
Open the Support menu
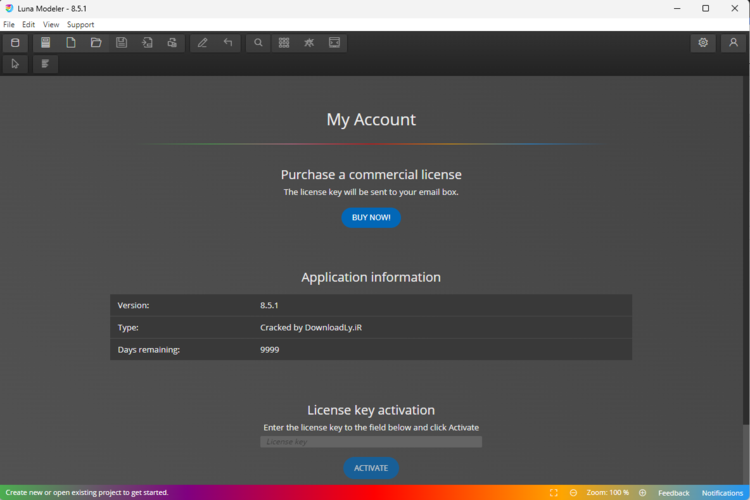coord(80,24)
